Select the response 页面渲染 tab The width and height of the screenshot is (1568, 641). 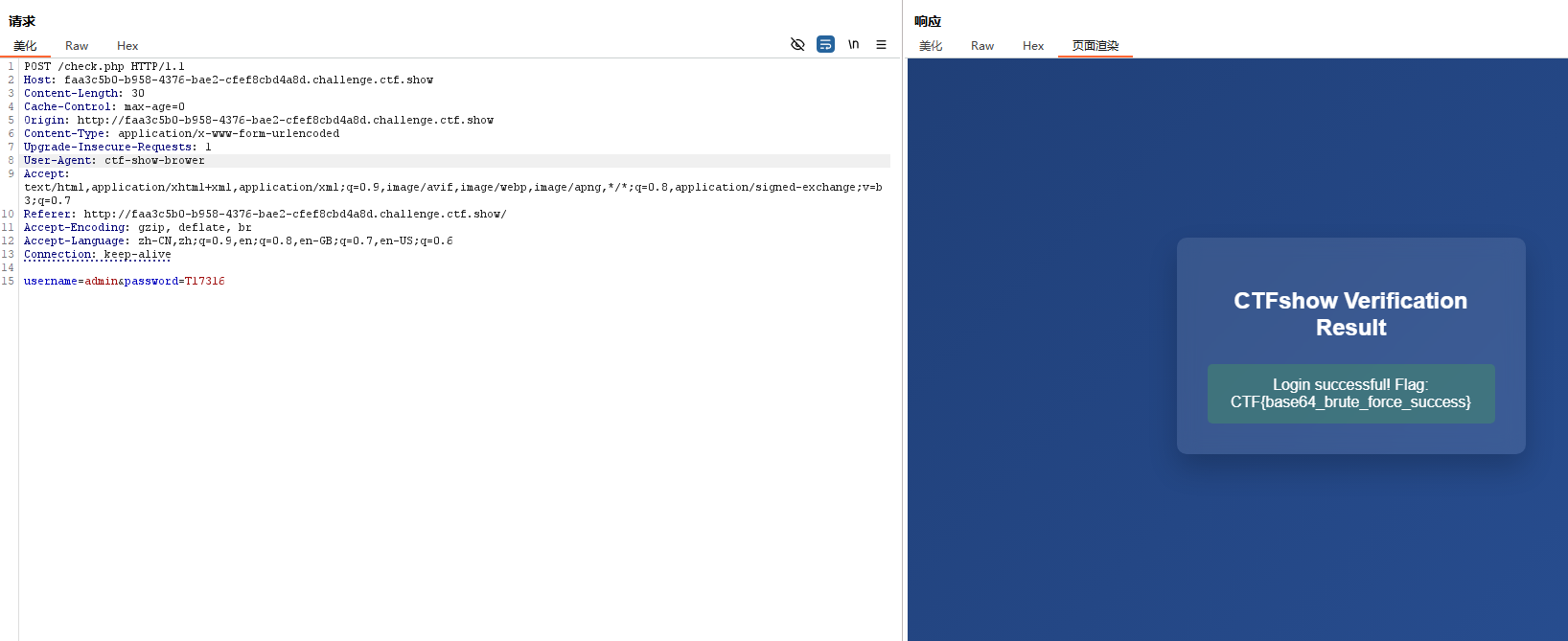click(1095, 46)
